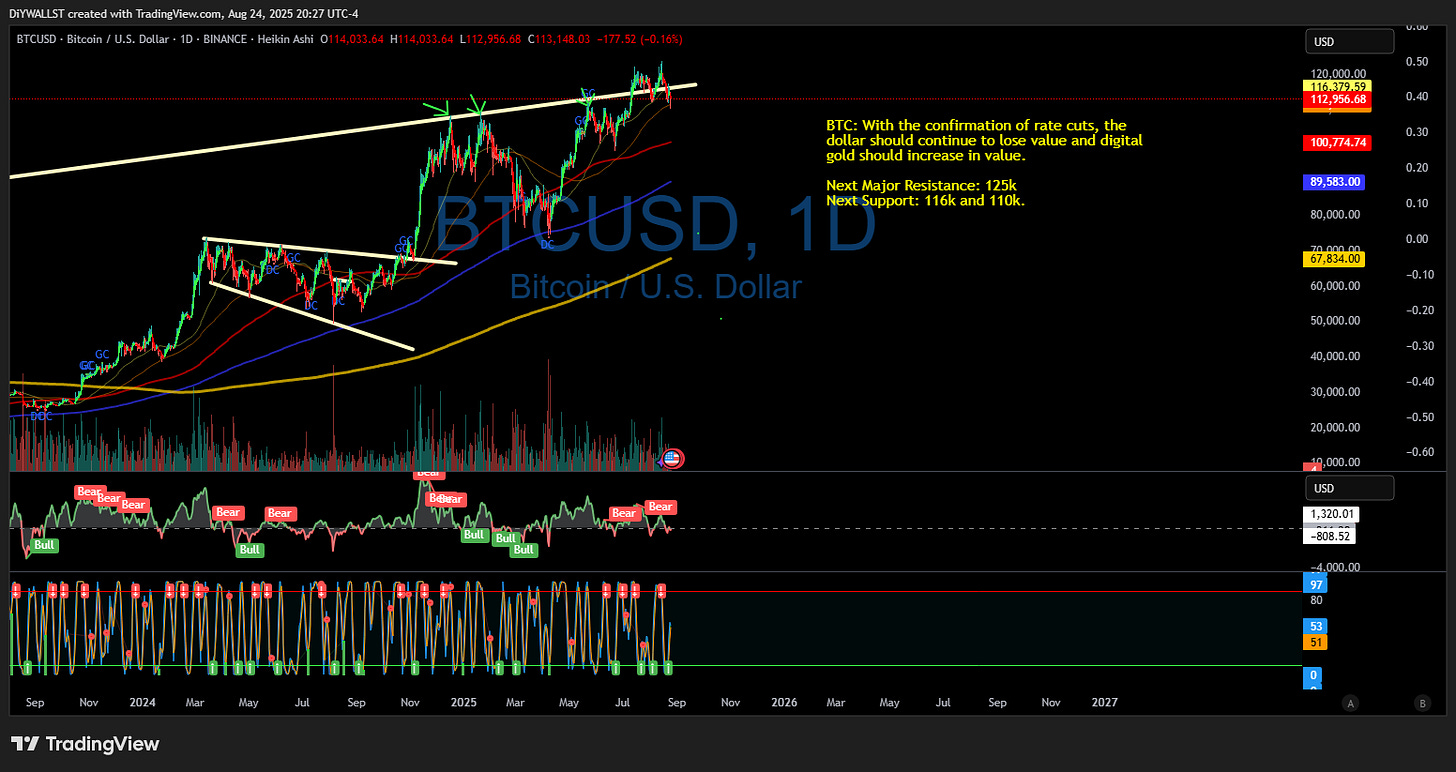Click the red 100,774.74 price label
Viewport: 1456px width, 772px height.
coord(1336,143)
